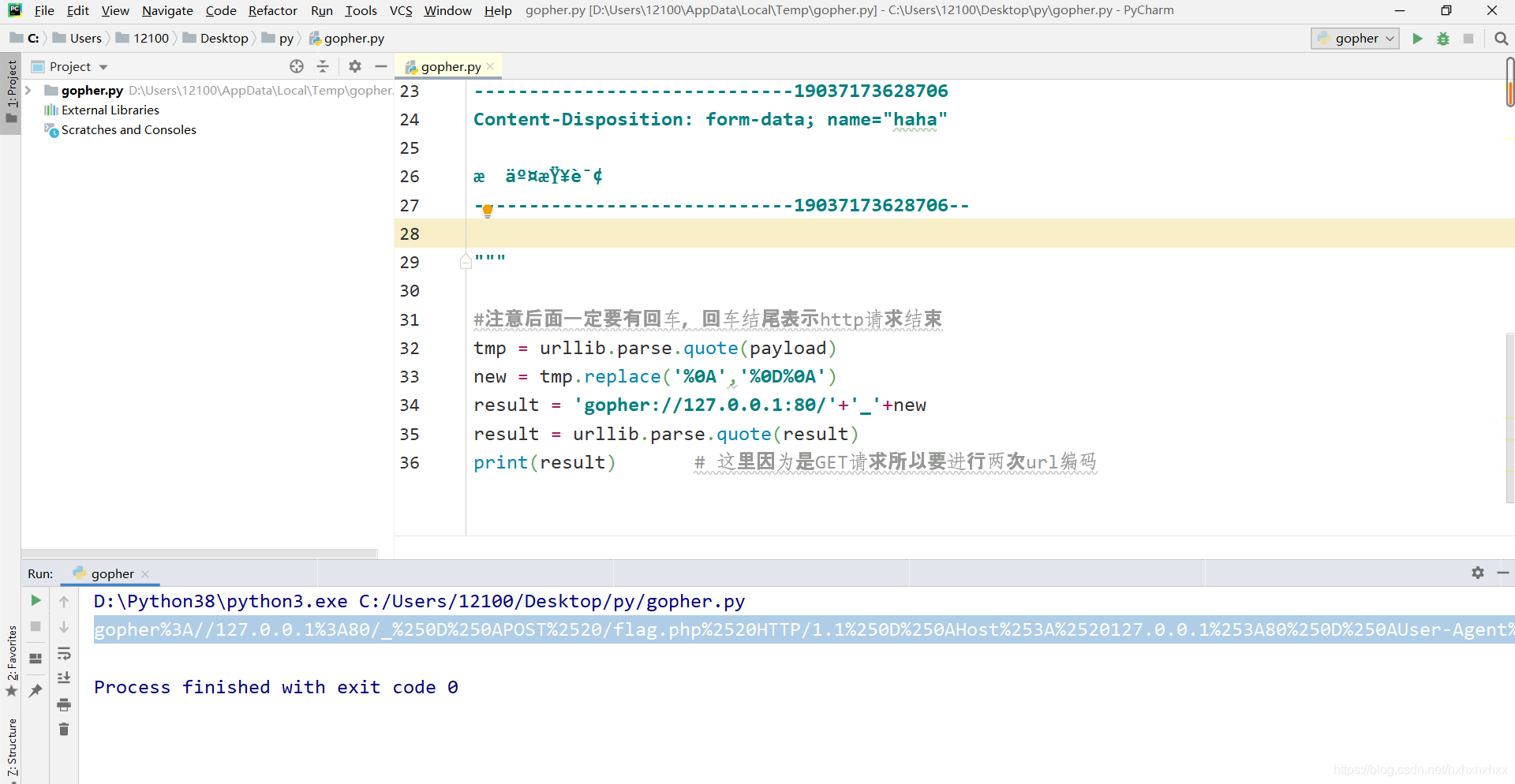Click the 12100 breadcrumb folder
Screen dimensions: 1515x784
(142, 39)
